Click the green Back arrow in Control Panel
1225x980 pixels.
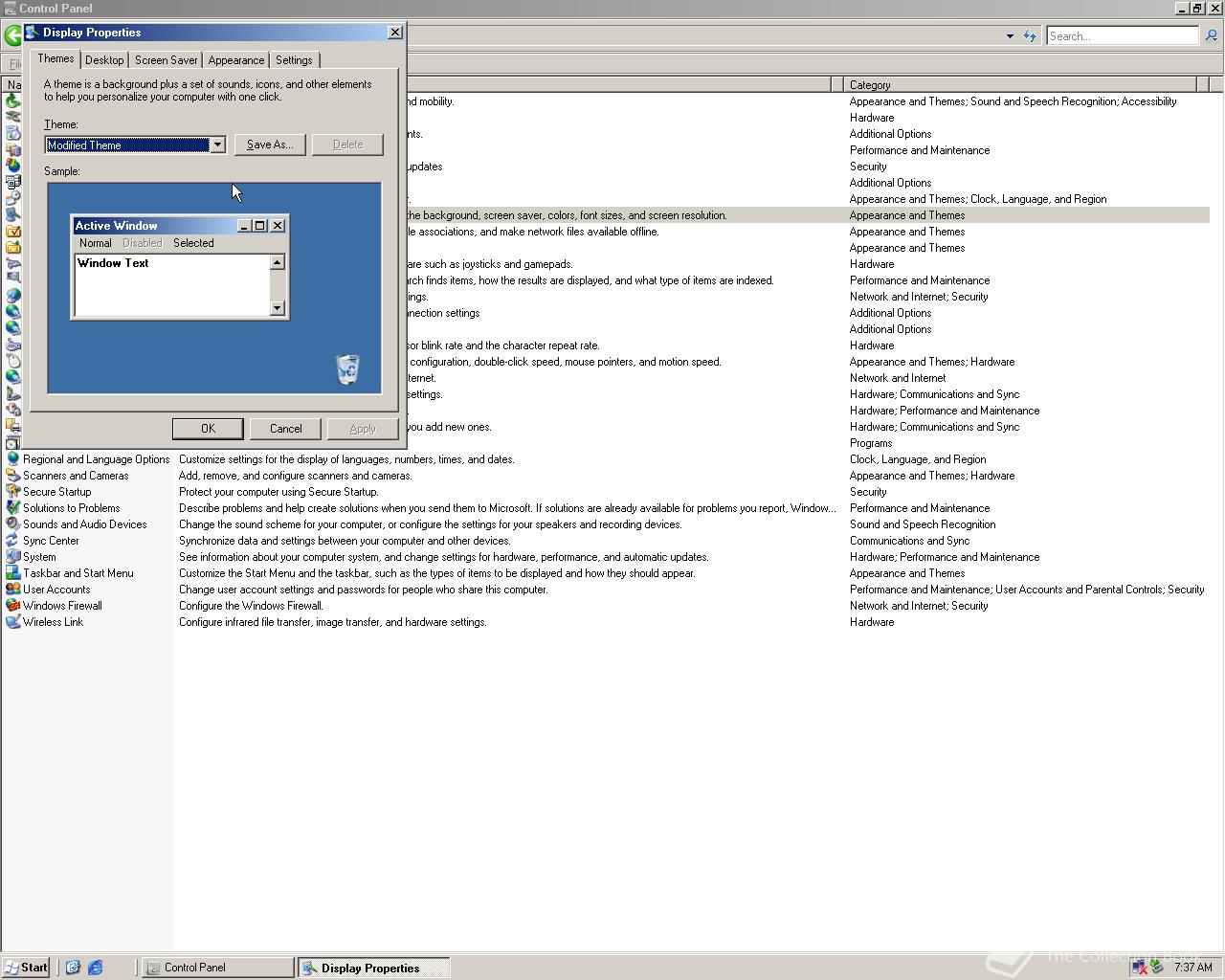(x=11, y=36)
